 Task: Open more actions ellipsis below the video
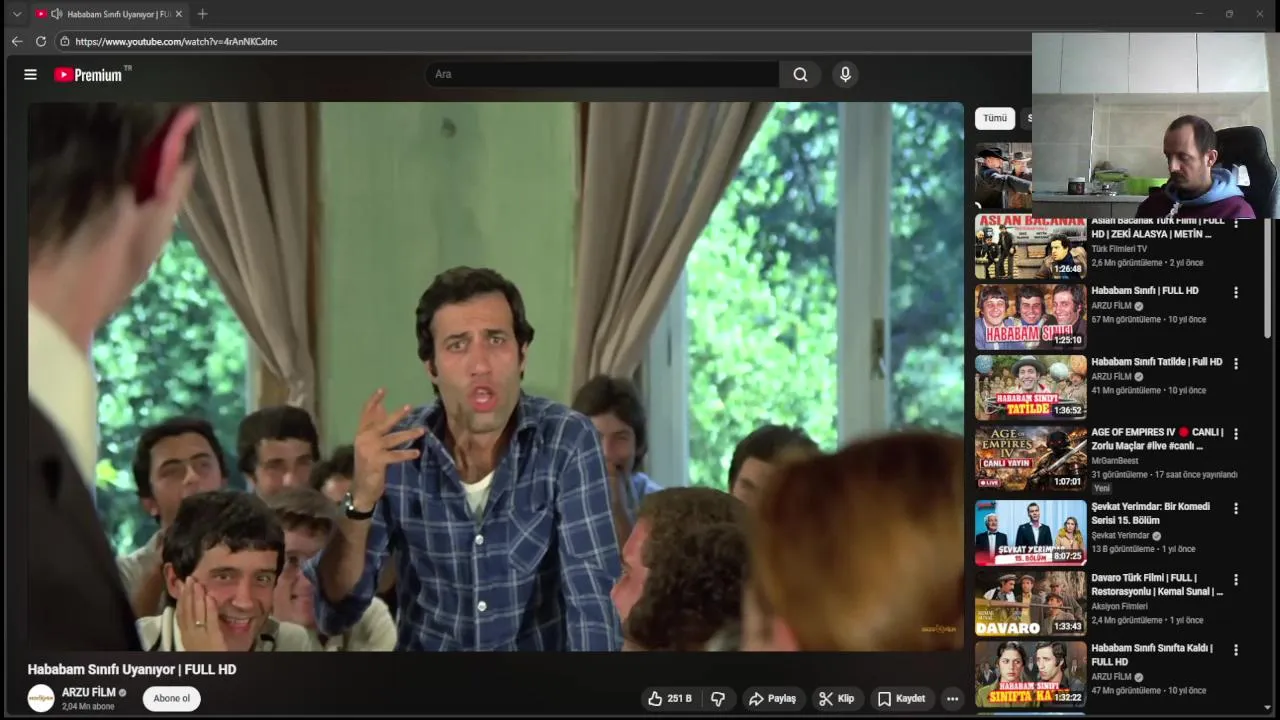point(952,699)
